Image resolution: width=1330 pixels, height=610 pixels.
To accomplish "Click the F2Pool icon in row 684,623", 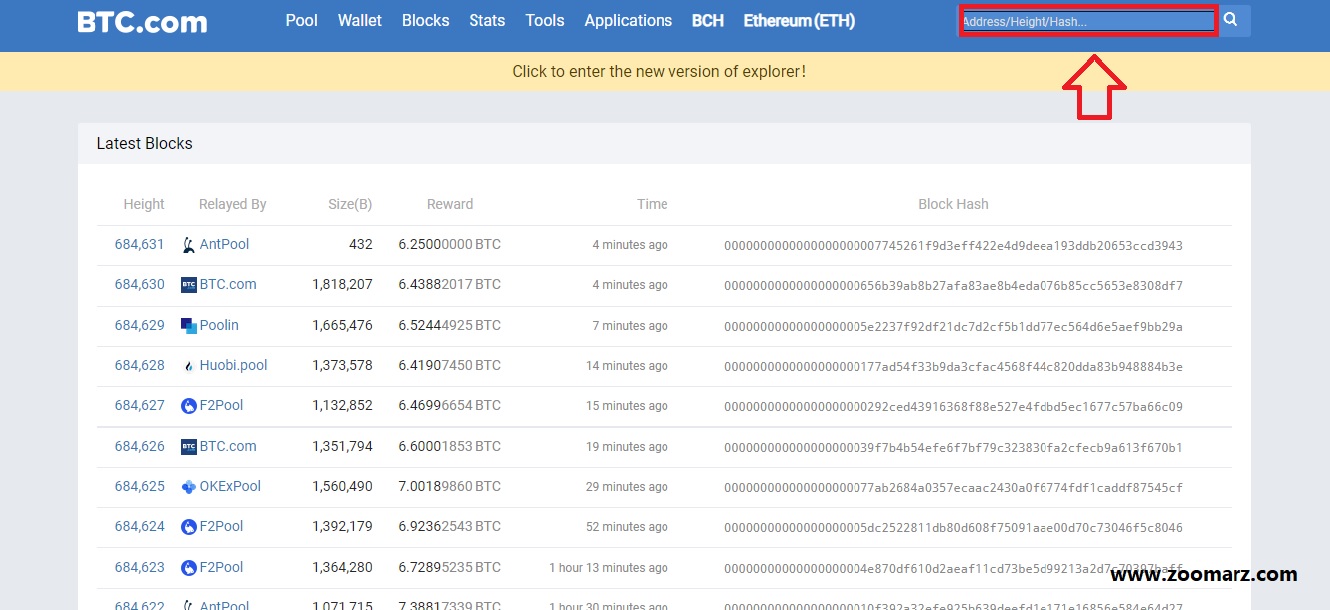I will 188,568.
